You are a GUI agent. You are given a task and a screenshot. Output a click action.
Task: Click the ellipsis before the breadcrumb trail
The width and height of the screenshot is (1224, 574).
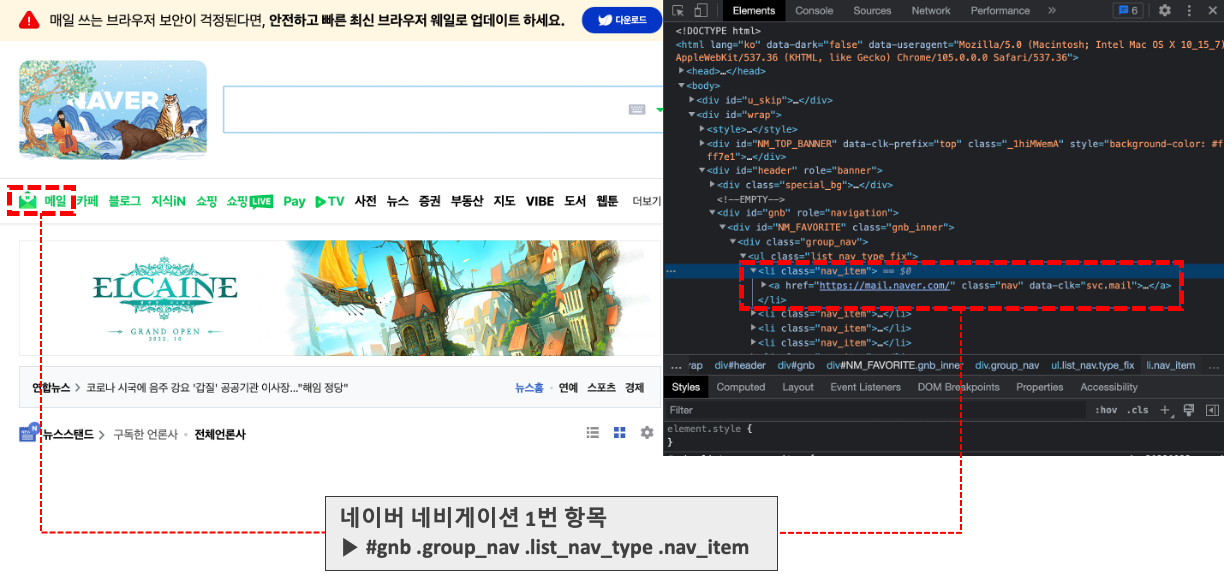pos(676,365)
